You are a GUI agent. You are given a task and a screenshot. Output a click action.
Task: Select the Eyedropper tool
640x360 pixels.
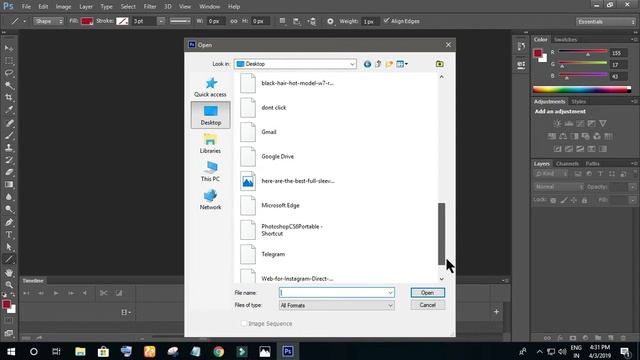[x=9, y=110]
